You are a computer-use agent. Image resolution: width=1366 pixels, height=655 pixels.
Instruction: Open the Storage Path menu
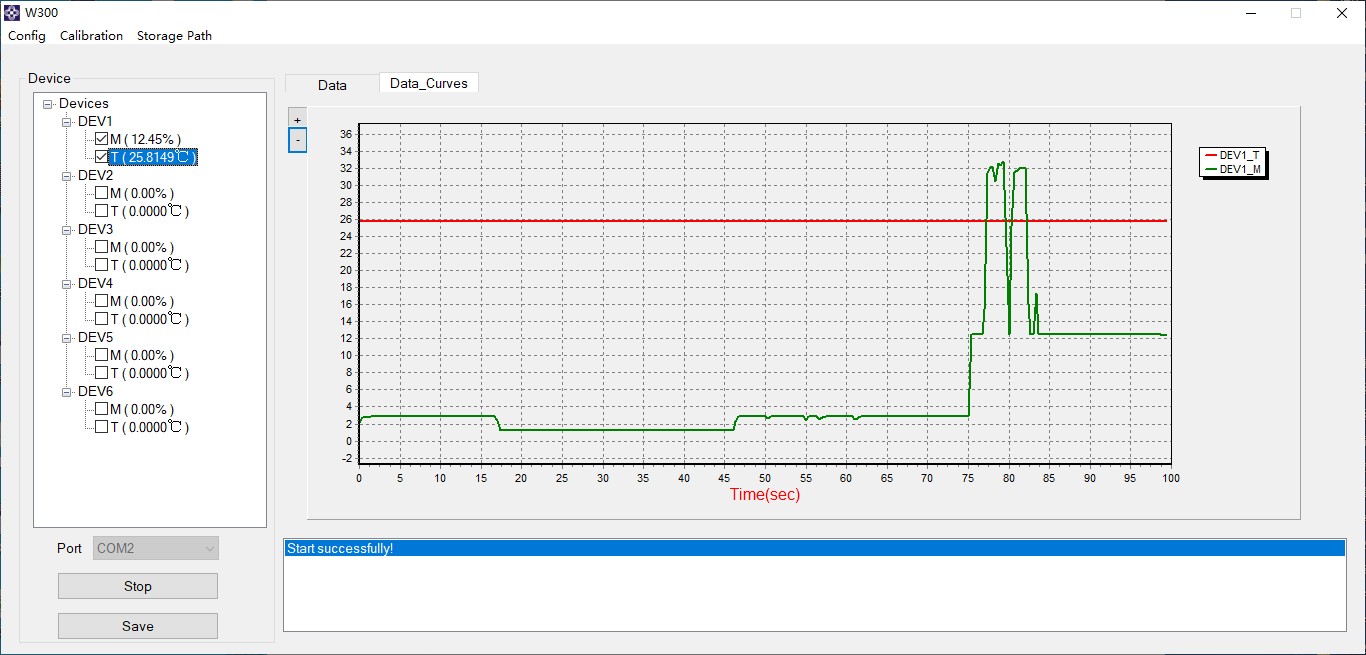pos(174,36)
